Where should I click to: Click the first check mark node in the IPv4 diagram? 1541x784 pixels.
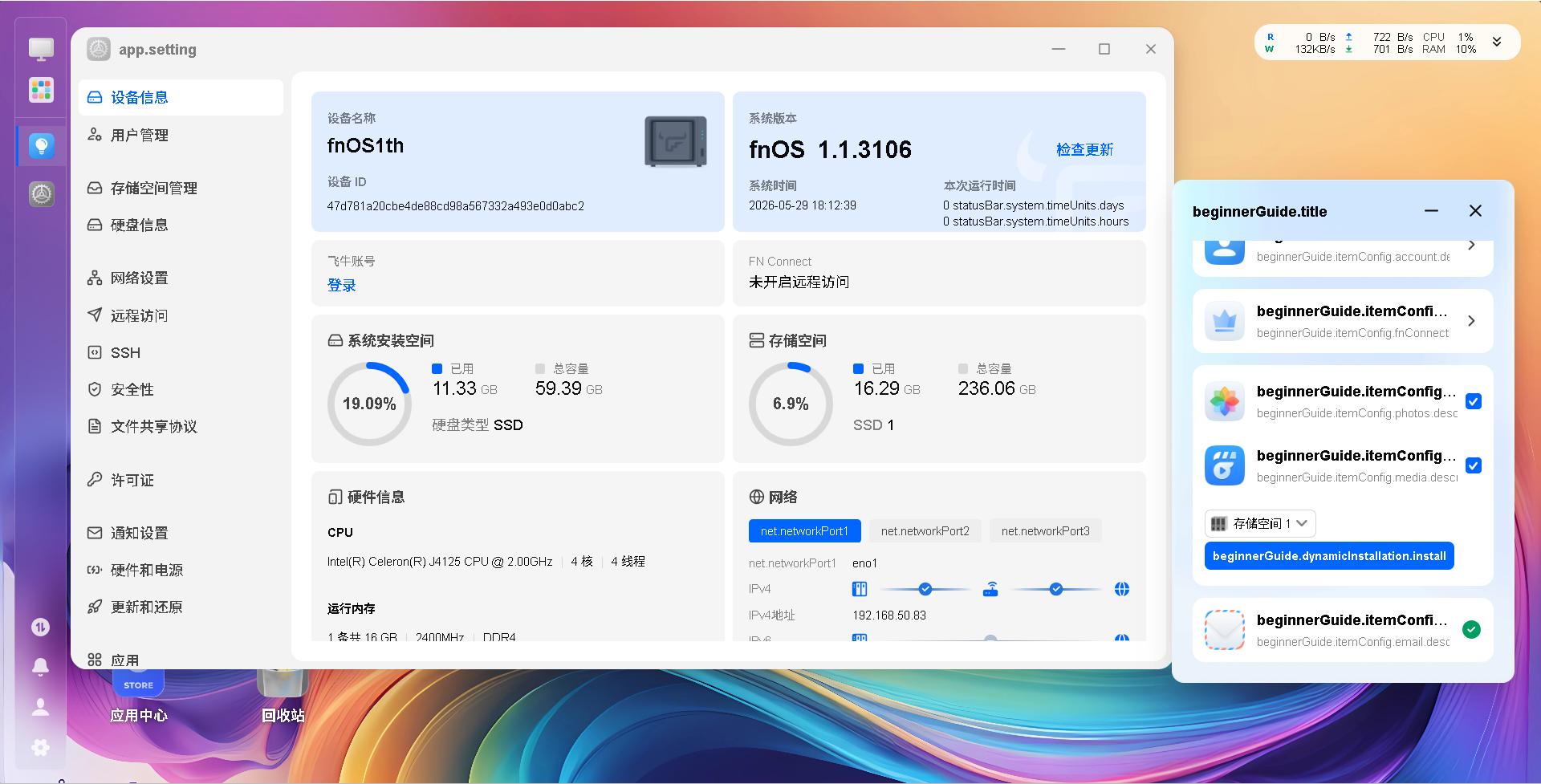point(925,589)
